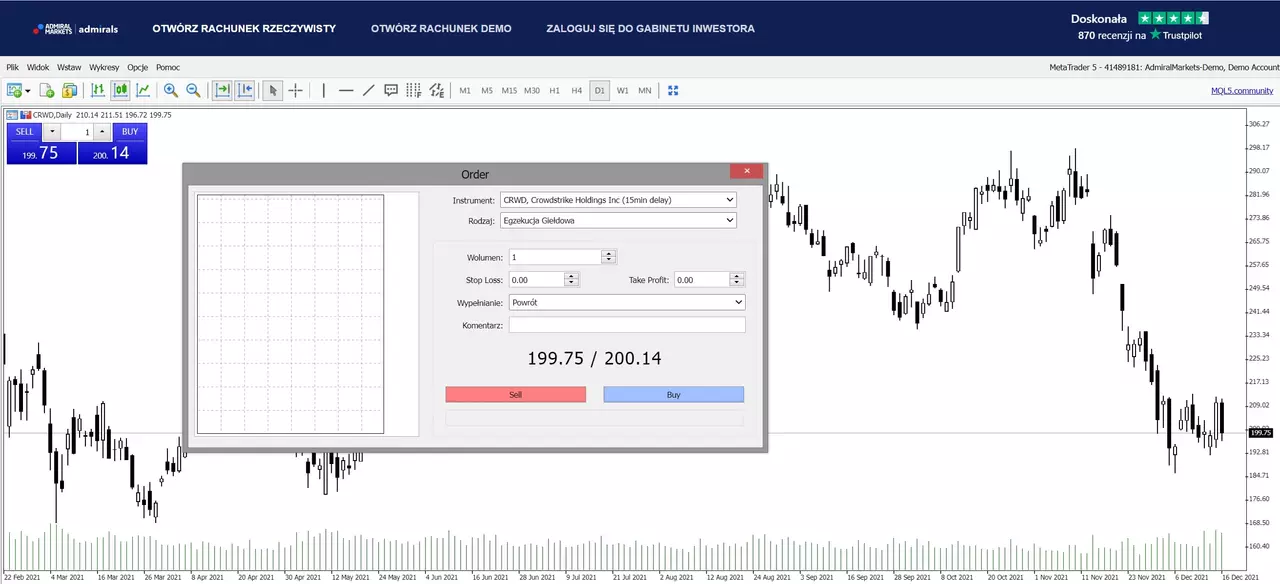Viewport: 1280px width, 584px height.
Task: Toggle chart shift button
Action: [x=245, y=90]
